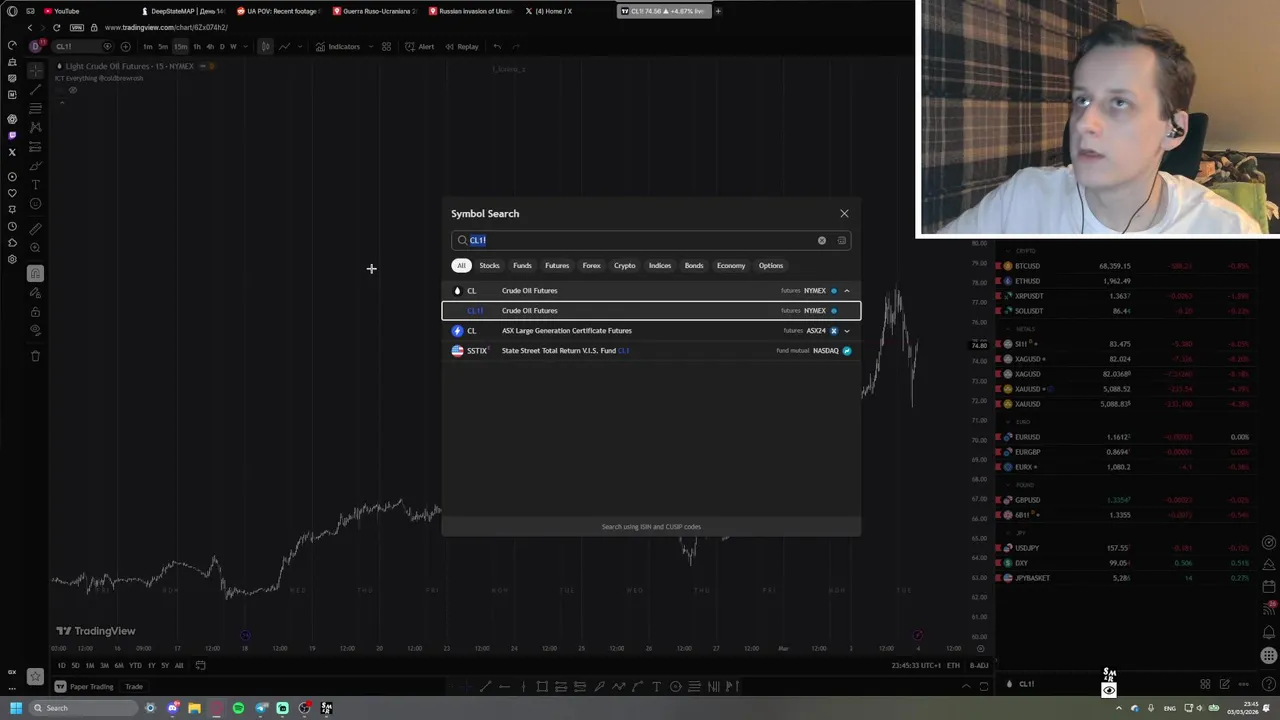Open the timeframe dropdown arrow
Image resolution: width=1280 pixels, height=720 pixels.
click(x=246, y=46)
